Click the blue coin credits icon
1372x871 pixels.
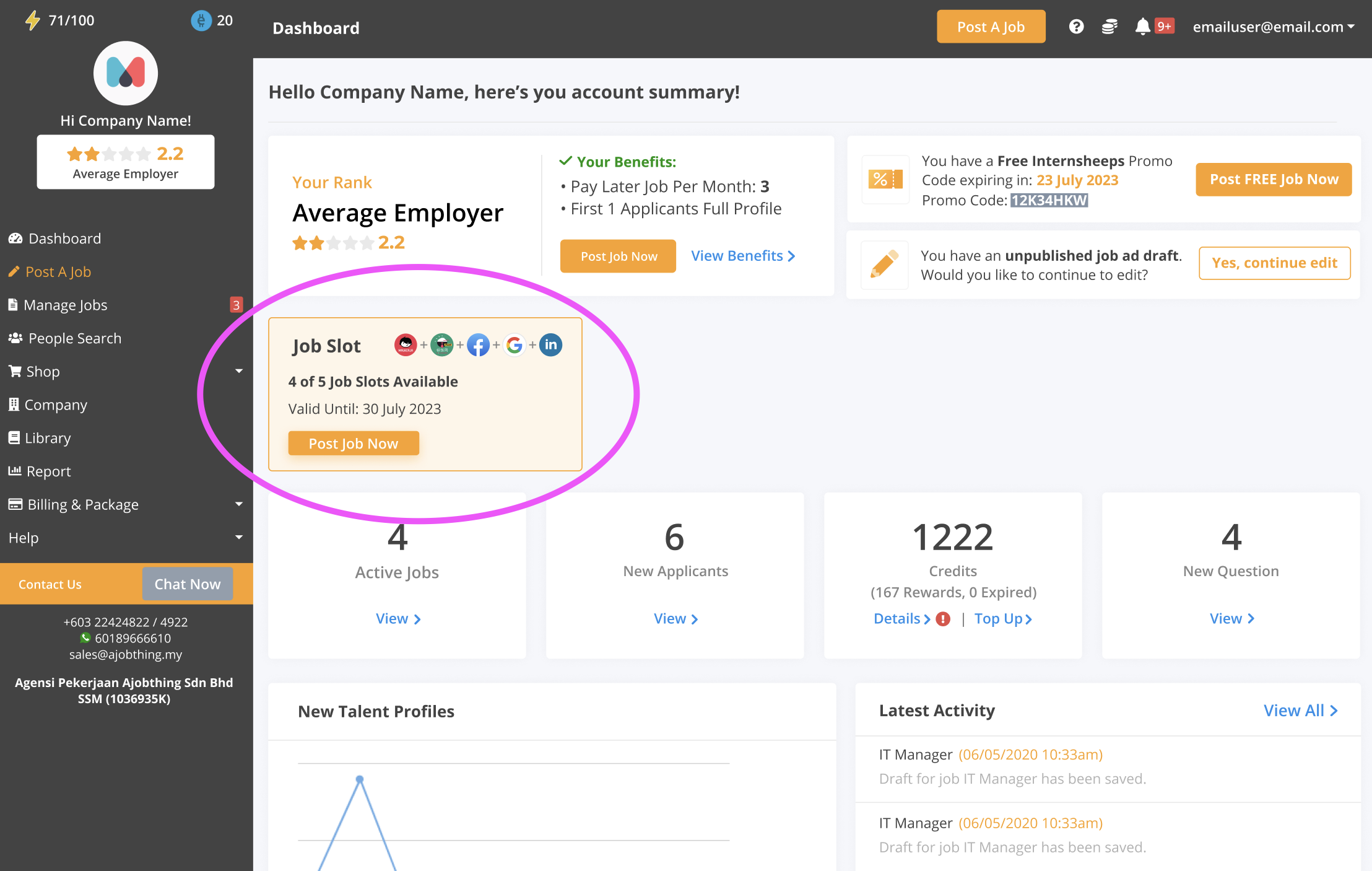point(201,20)
